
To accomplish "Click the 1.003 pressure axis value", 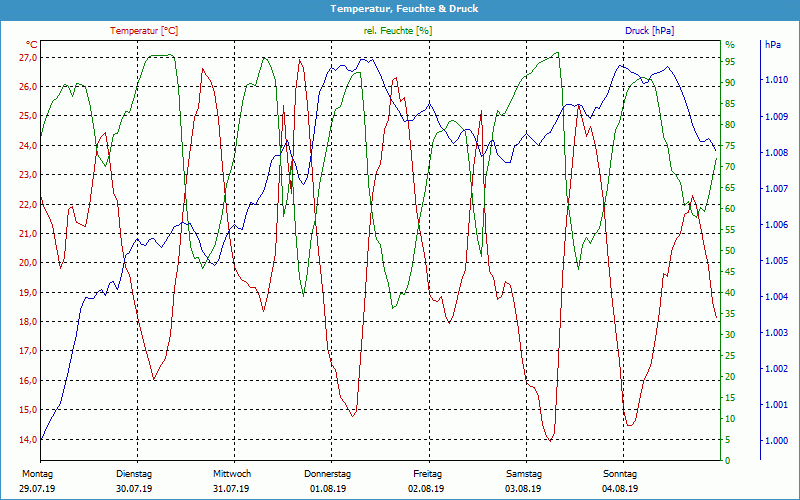I will pos(776,333).
